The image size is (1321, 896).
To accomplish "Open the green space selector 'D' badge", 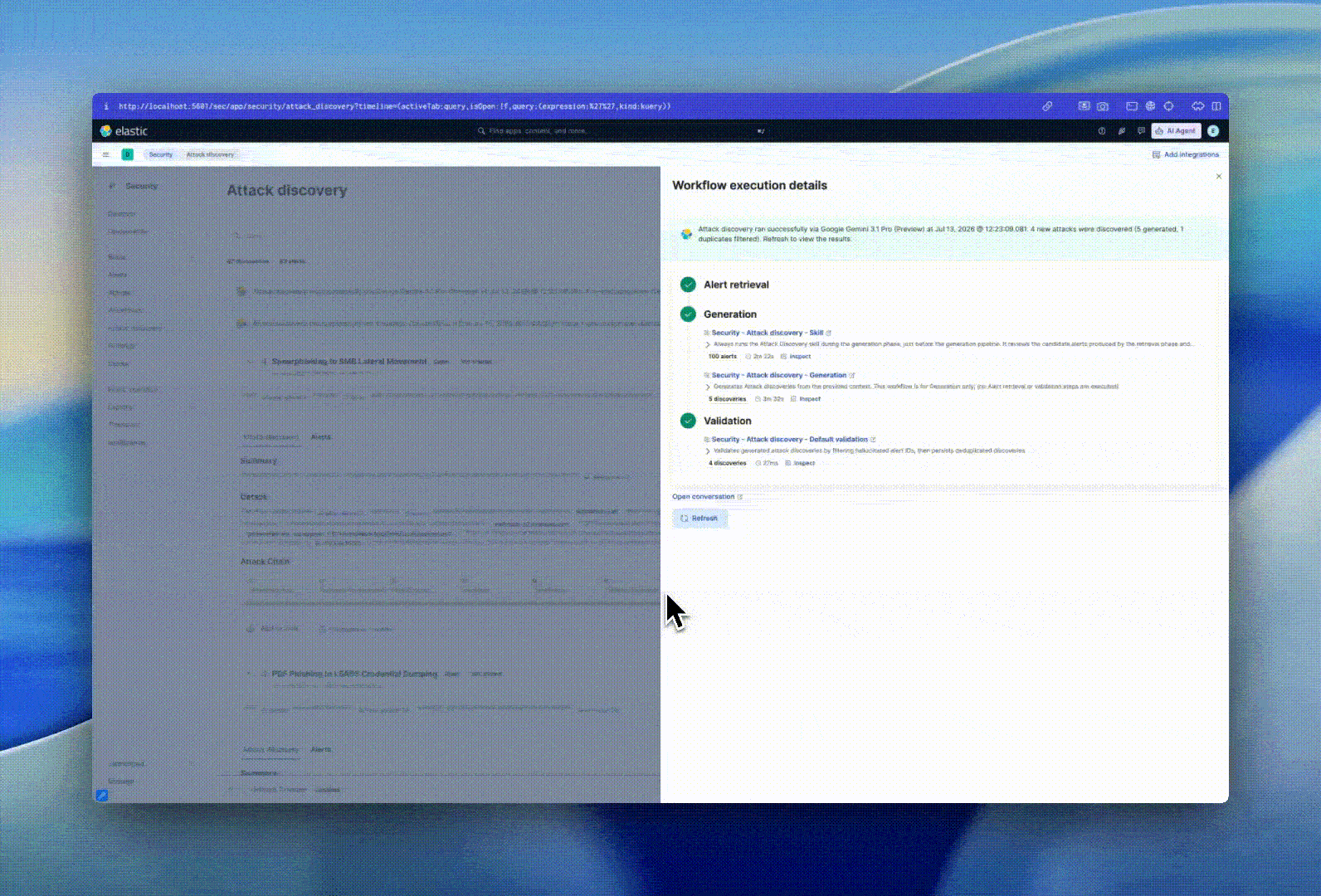I will 128,154.
